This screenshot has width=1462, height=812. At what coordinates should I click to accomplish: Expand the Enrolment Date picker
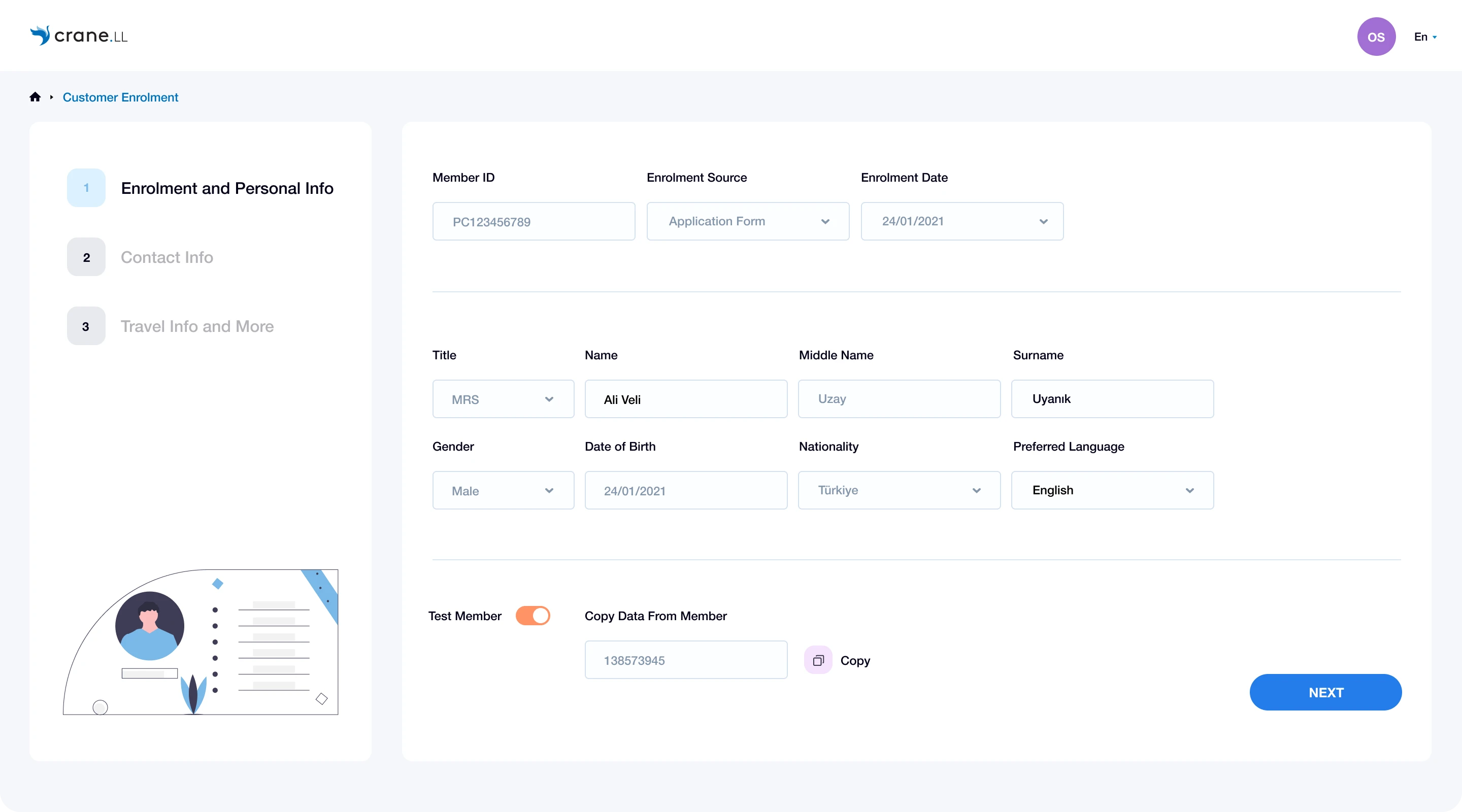pos(961,221)
